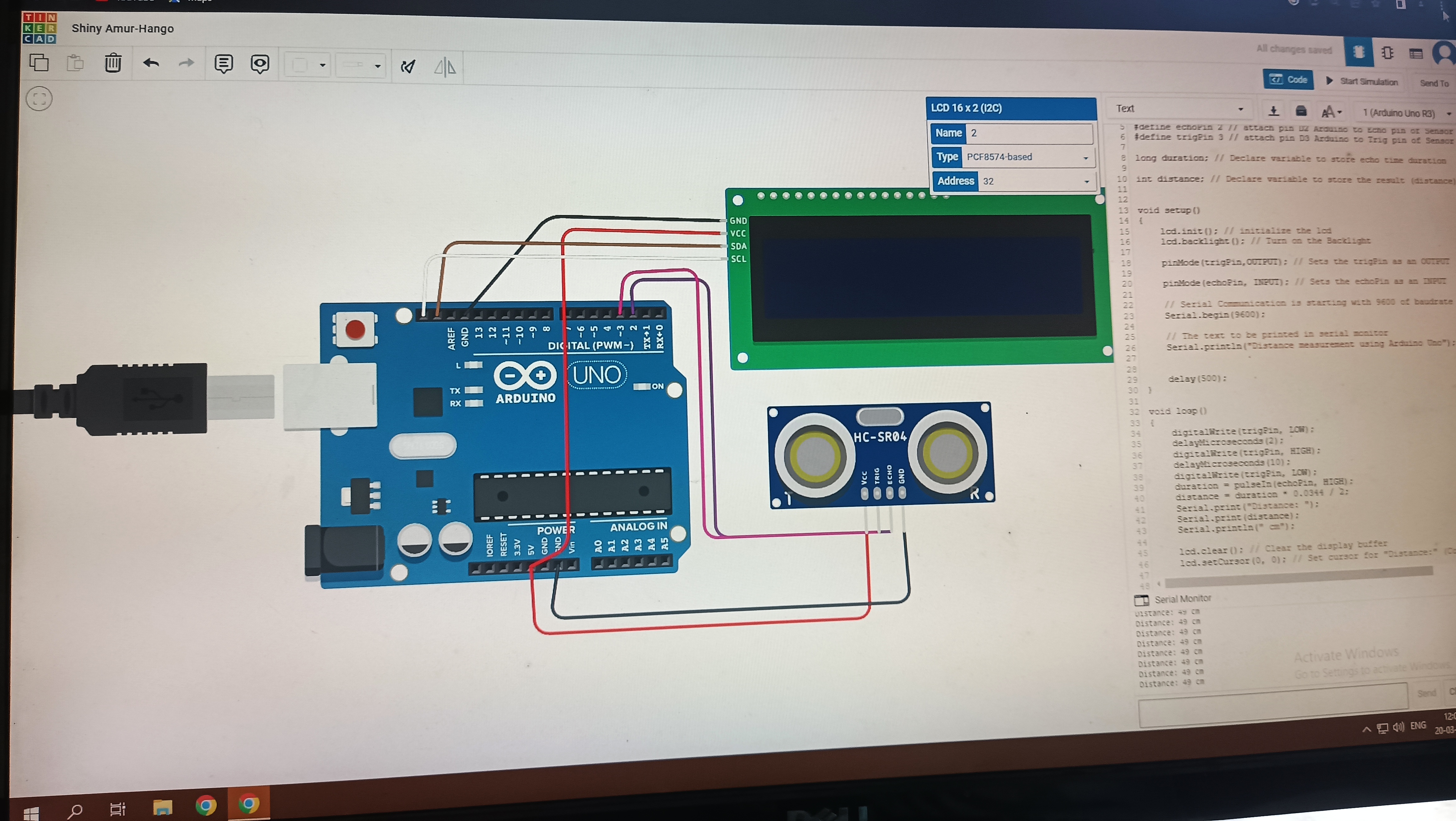Toggle the annotation visibility eye icon

(x=259, y=64)
